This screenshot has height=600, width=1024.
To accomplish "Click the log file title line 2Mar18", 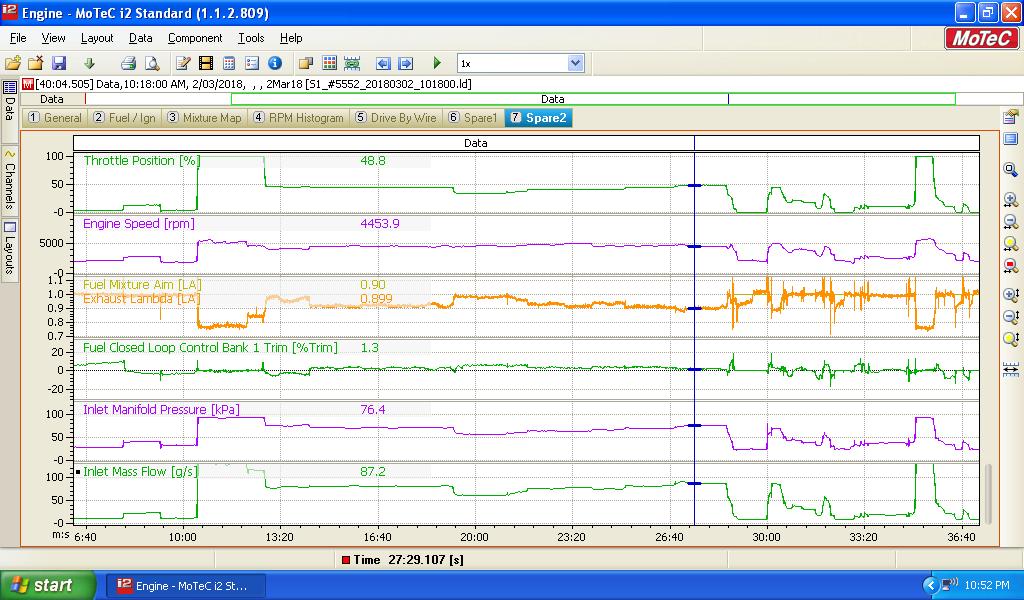I will (253, 84).
